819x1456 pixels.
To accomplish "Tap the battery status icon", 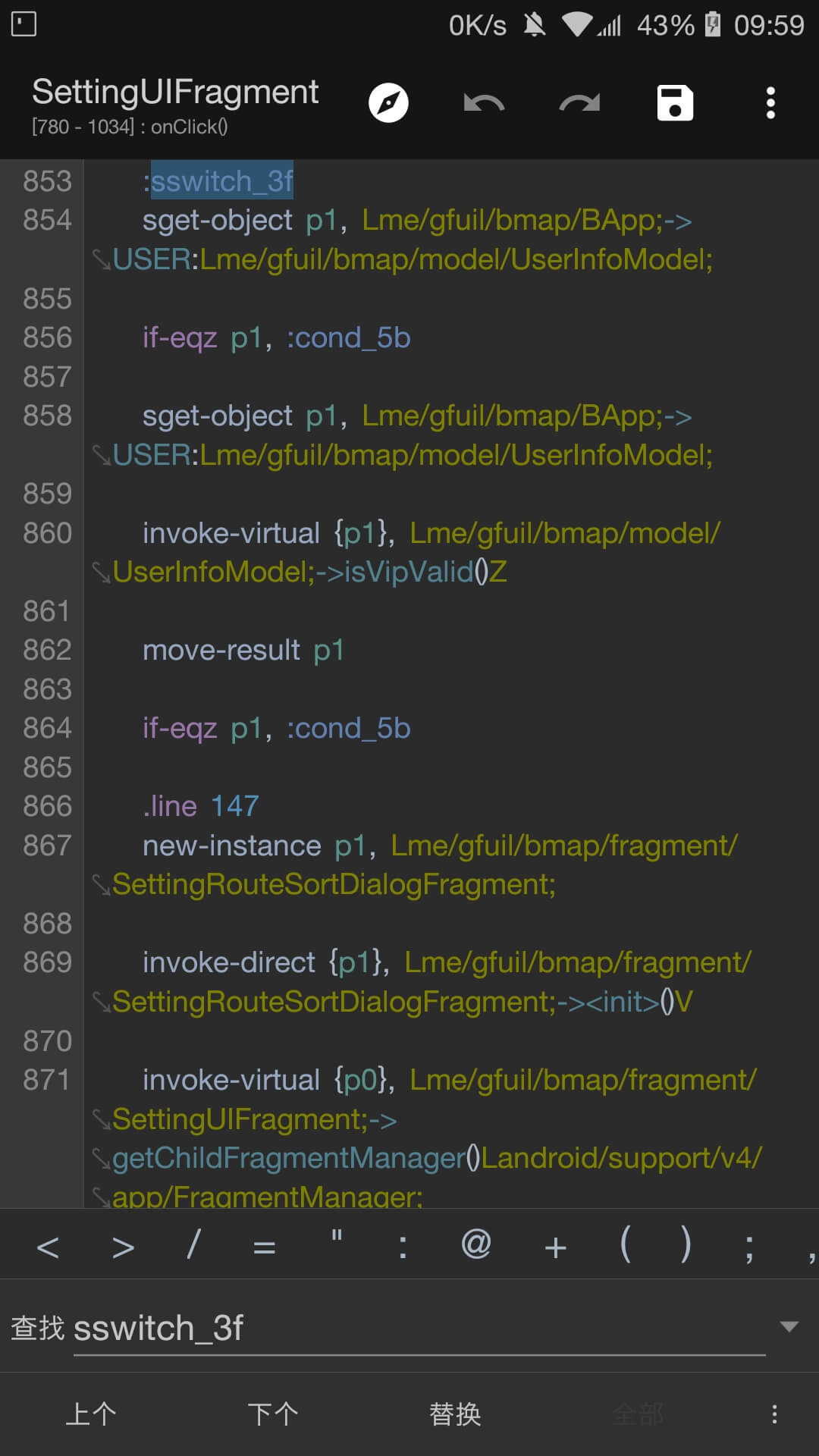I will coord(713,25).
